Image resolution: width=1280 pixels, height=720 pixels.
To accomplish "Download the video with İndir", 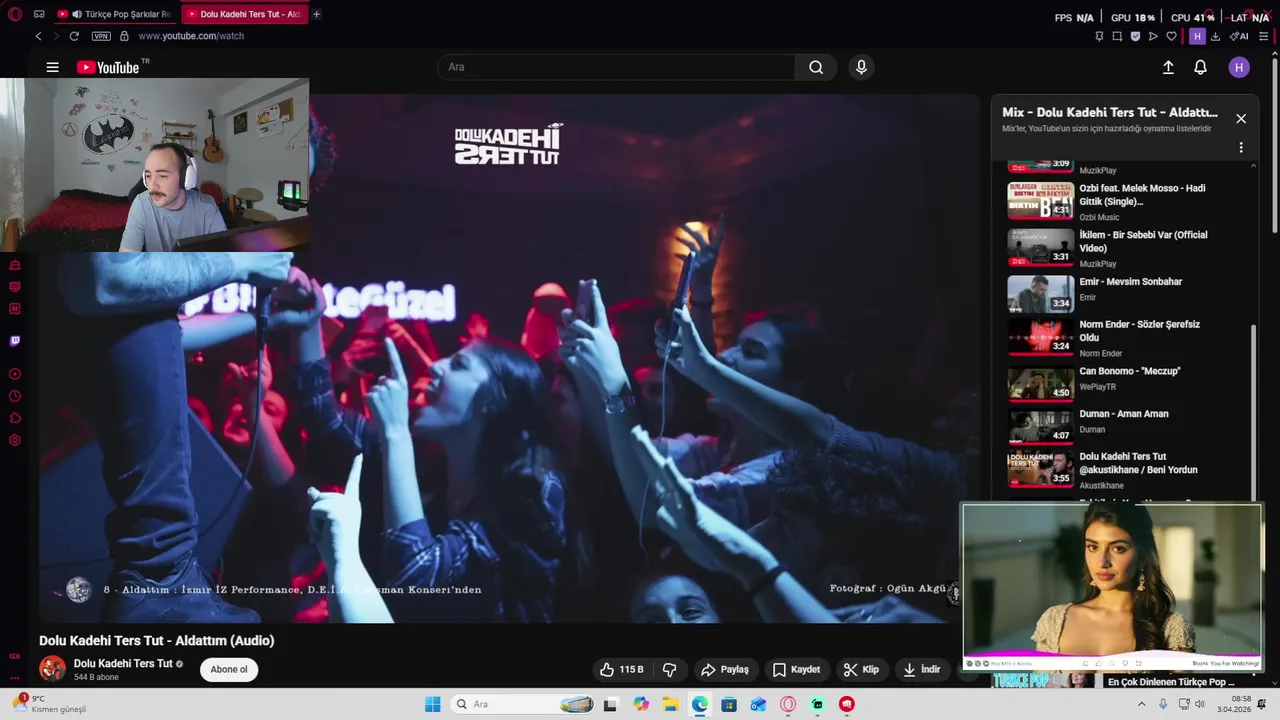I will [921, 670].
